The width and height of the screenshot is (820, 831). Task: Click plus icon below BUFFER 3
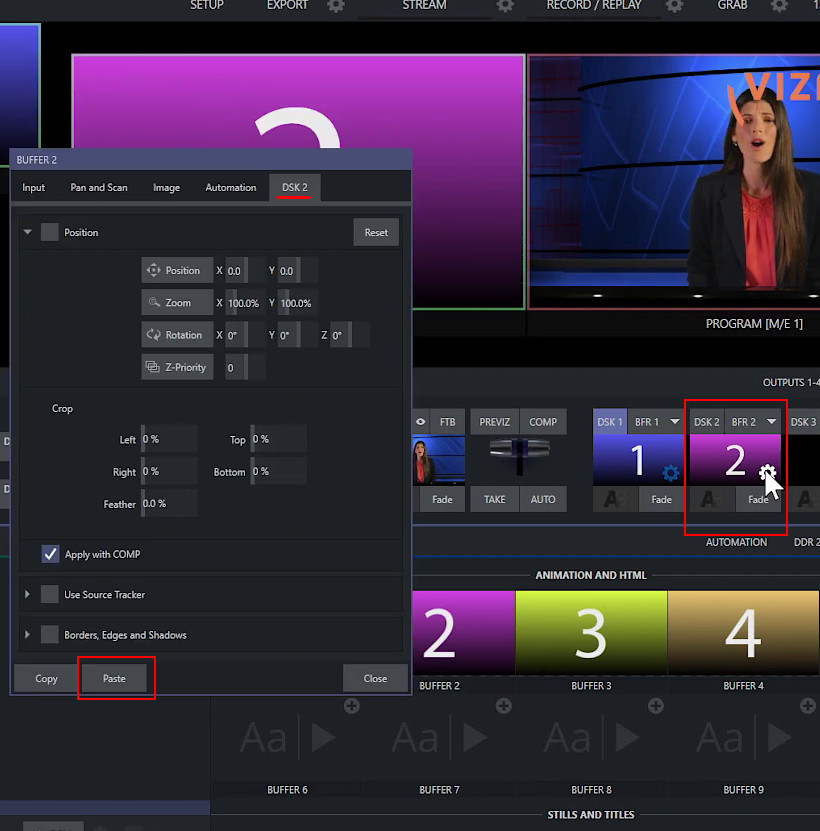(656, 706)
